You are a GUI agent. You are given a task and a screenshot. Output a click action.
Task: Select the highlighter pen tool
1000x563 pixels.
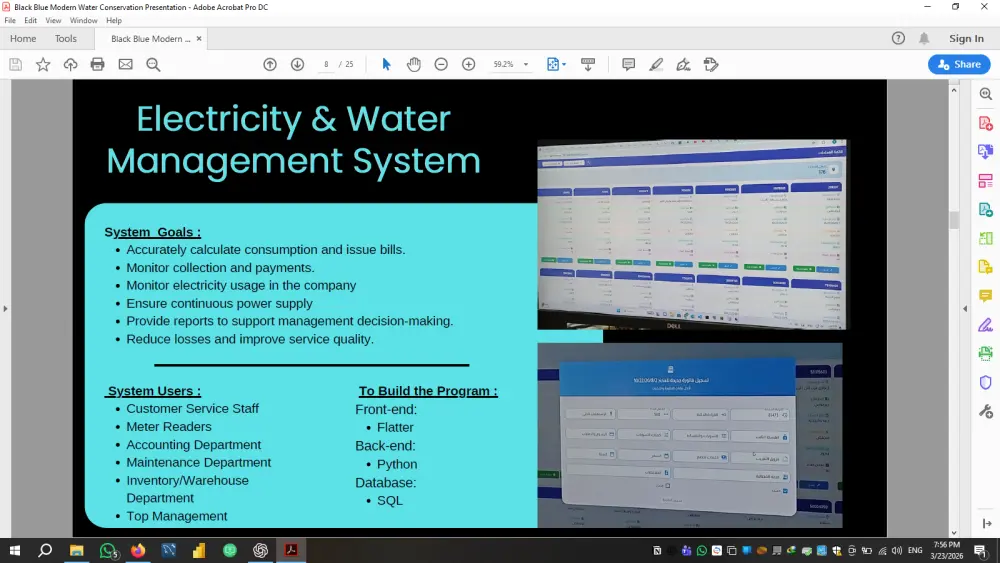click(656, 64)
